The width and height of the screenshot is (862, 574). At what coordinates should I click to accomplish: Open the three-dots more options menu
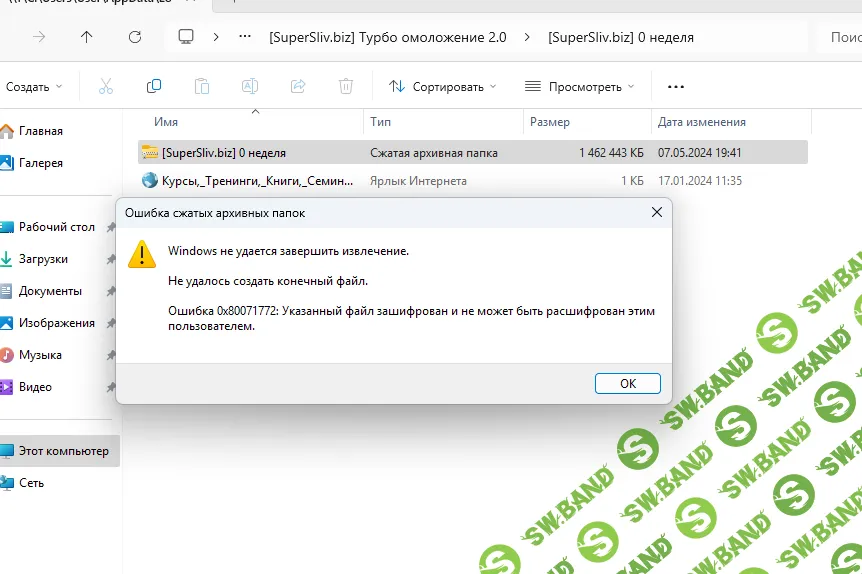(676, 87)
